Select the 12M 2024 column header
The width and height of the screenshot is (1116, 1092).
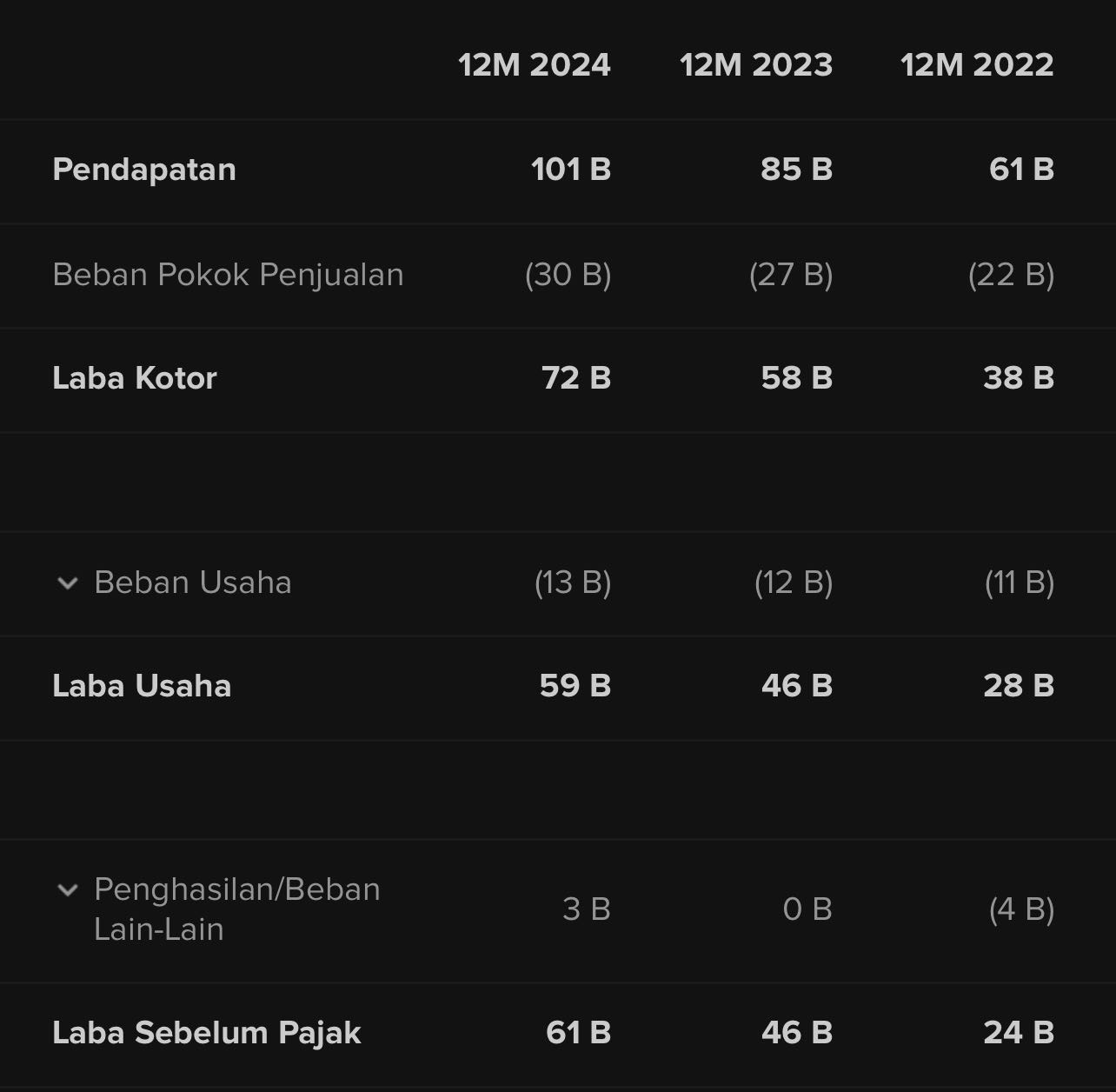[x=535, y=65]
